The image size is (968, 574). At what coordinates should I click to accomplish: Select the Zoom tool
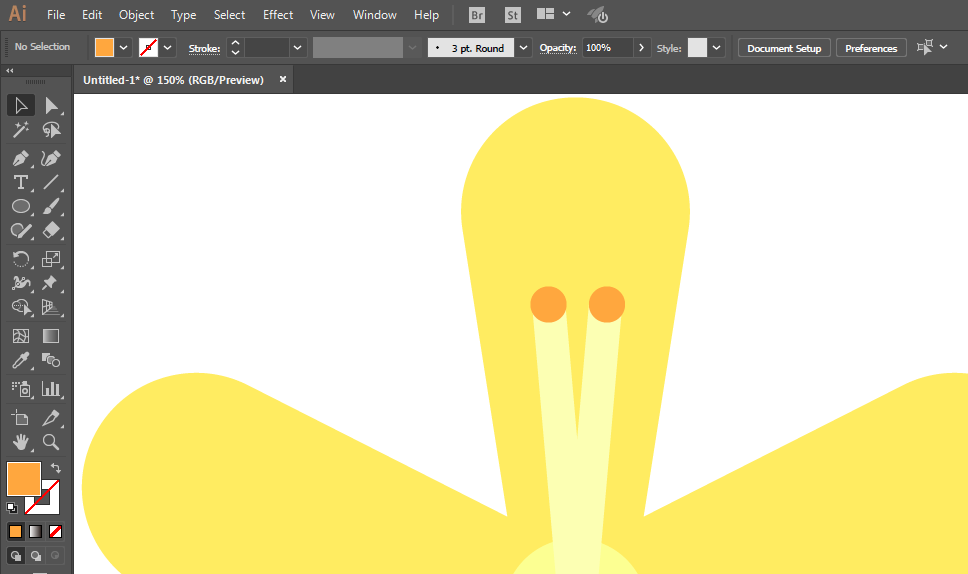pyautogui.click(x=51, y=442)
